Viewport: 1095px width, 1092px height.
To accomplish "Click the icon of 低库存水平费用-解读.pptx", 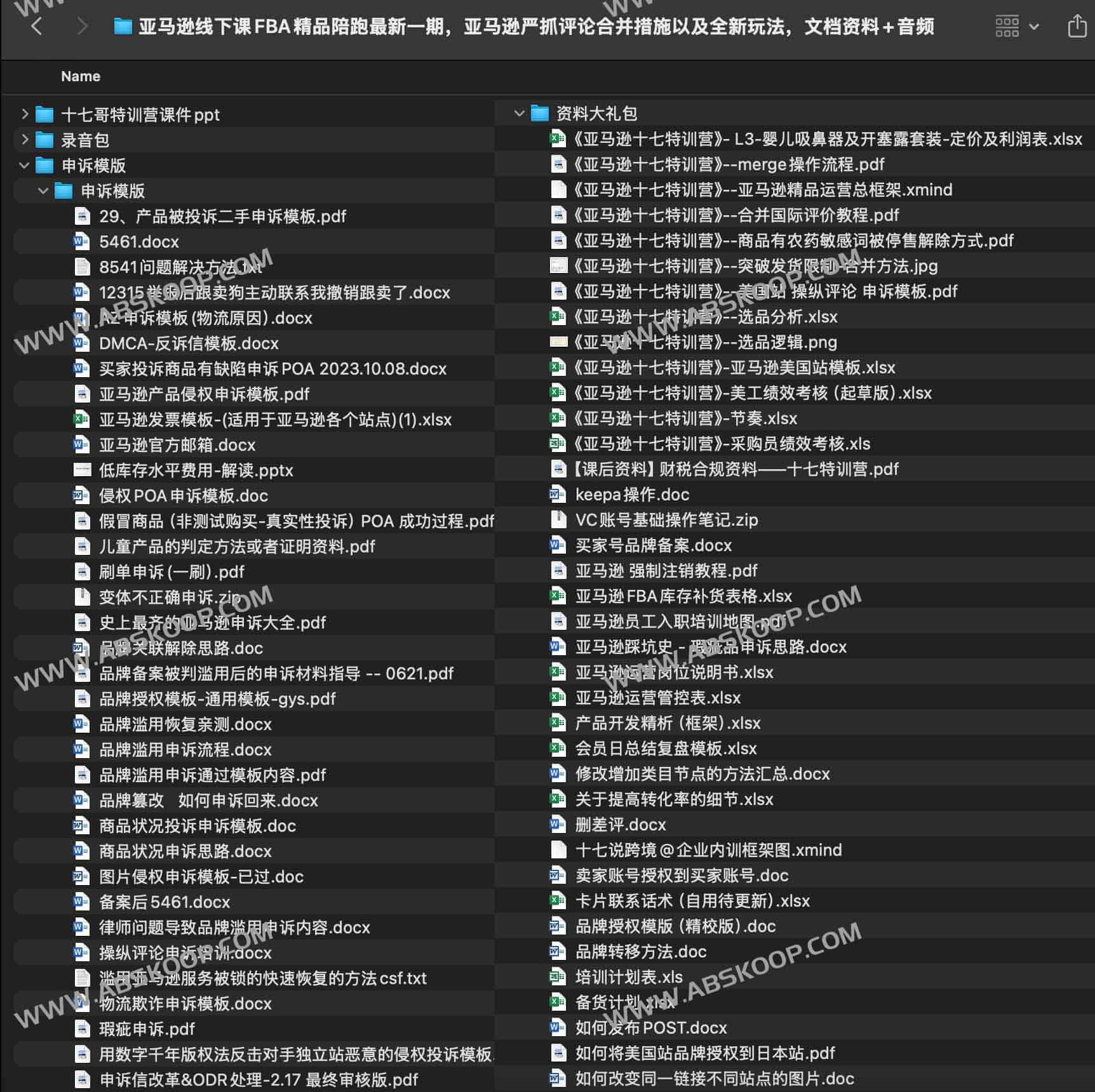I will pos(82,470).
